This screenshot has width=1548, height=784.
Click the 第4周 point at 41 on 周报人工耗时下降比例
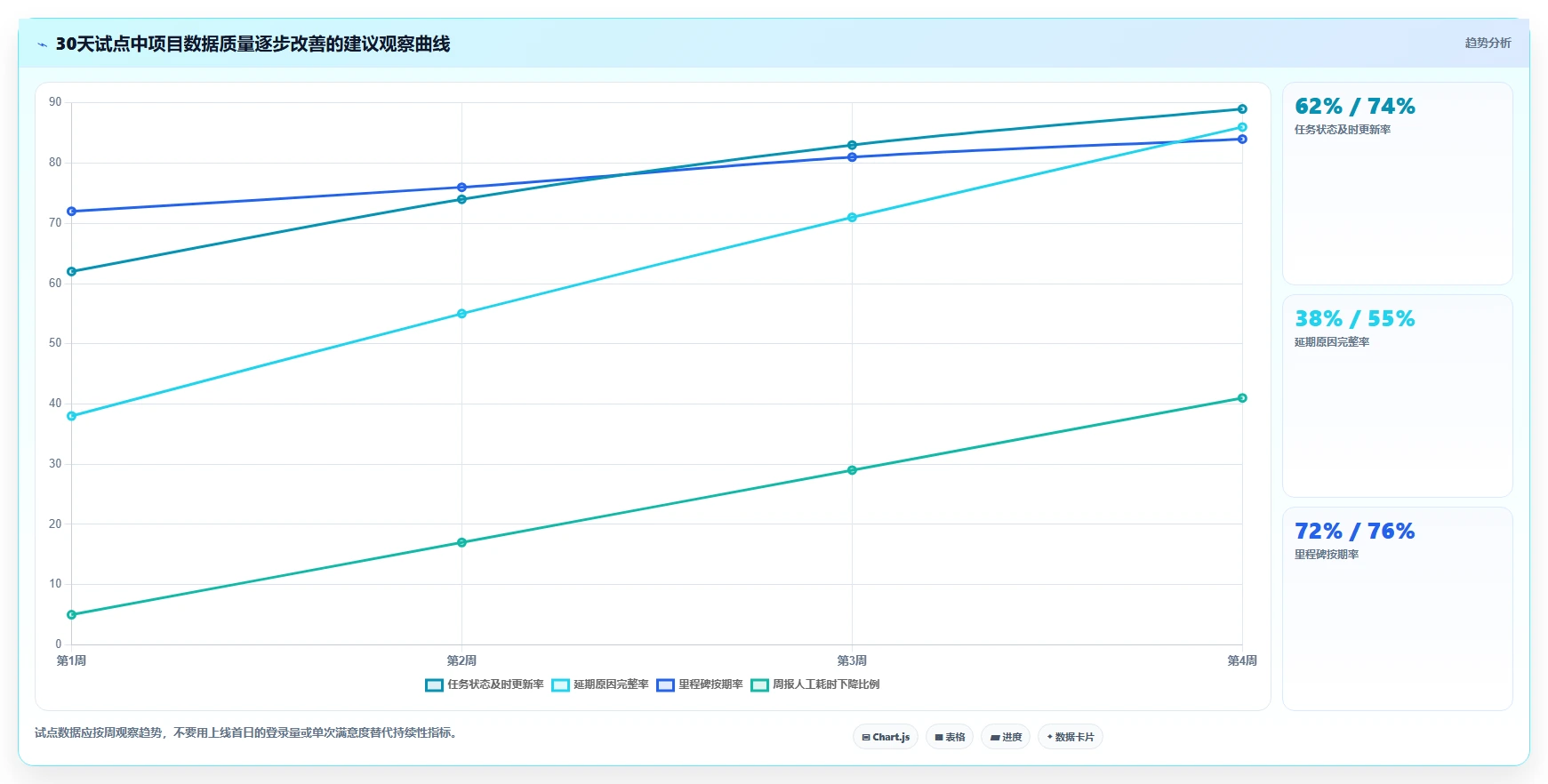(x=1242, y=398)
